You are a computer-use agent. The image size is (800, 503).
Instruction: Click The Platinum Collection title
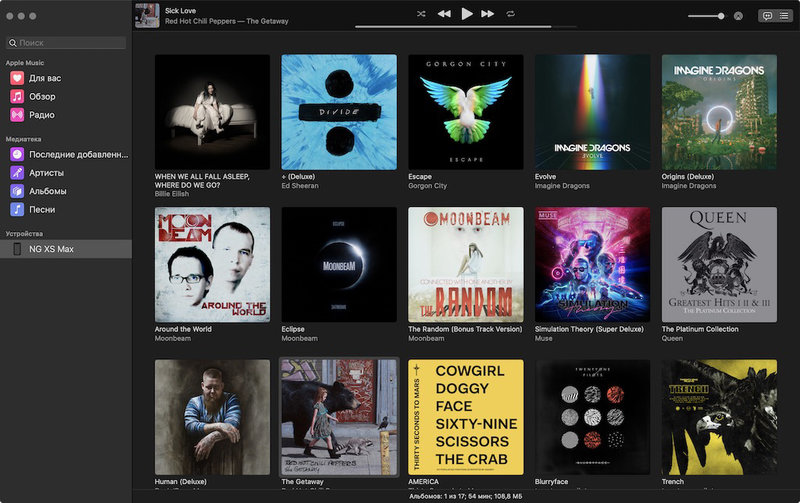tap(700, 329)
